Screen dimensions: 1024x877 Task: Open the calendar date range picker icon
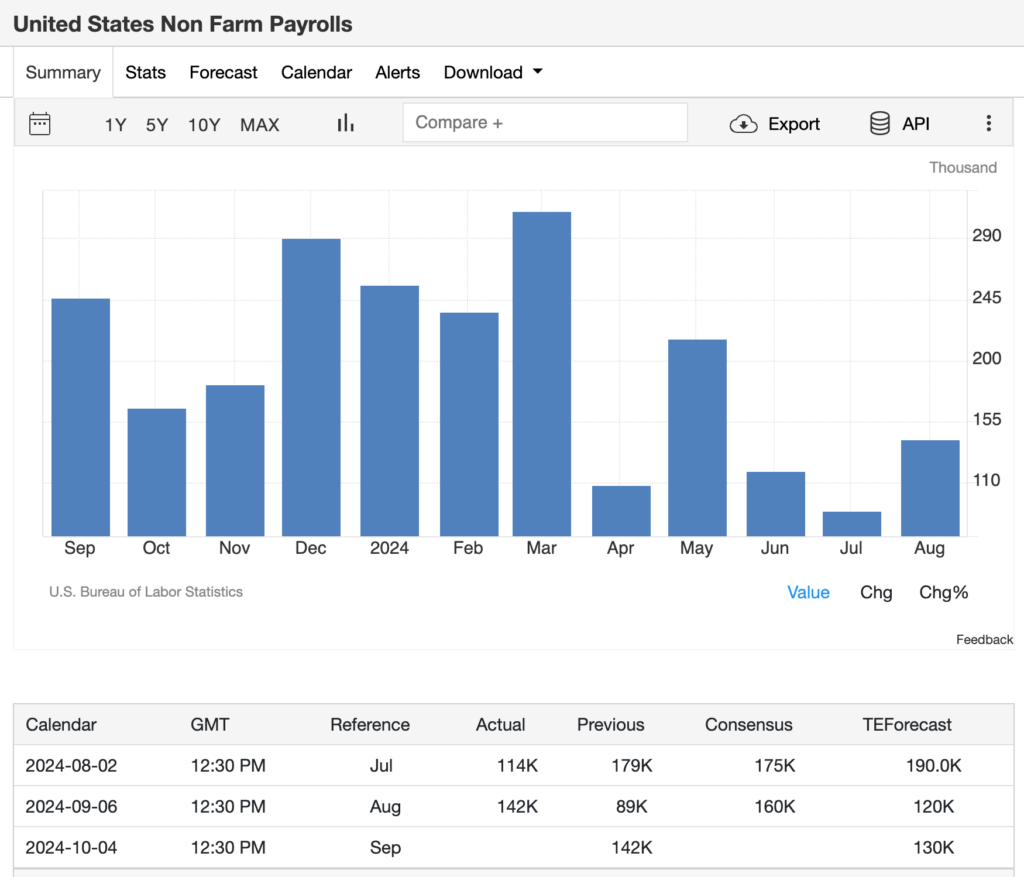point(40,124)
